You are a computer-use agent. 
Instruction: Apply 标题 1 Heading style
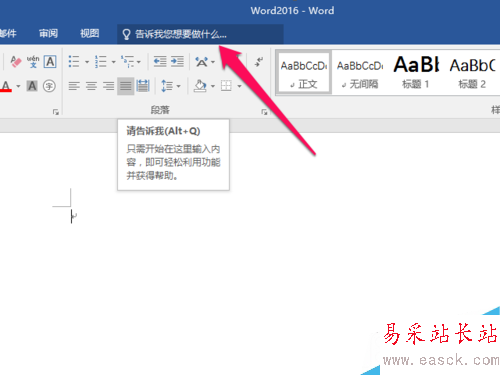click(416, 73)
